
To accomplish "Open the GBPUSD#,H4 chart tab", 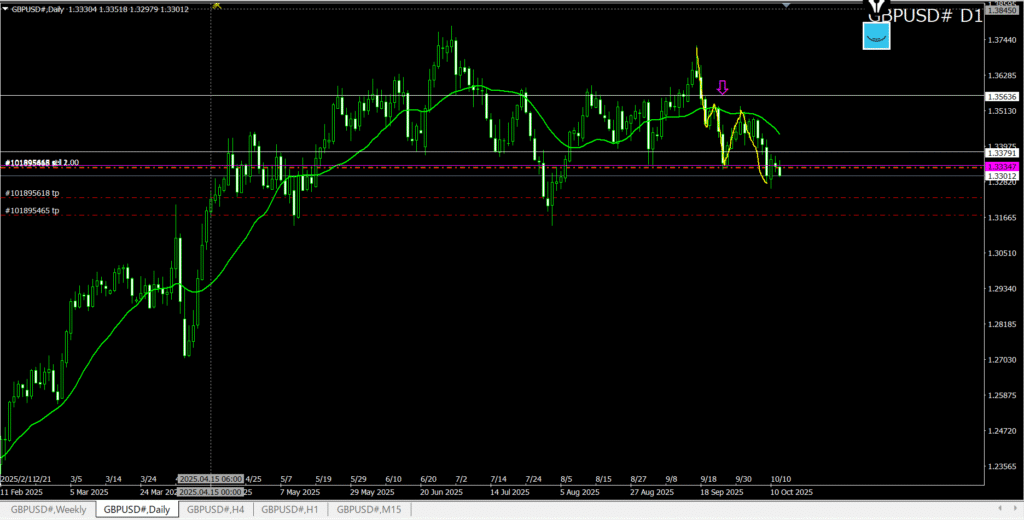I will point(215,510).
